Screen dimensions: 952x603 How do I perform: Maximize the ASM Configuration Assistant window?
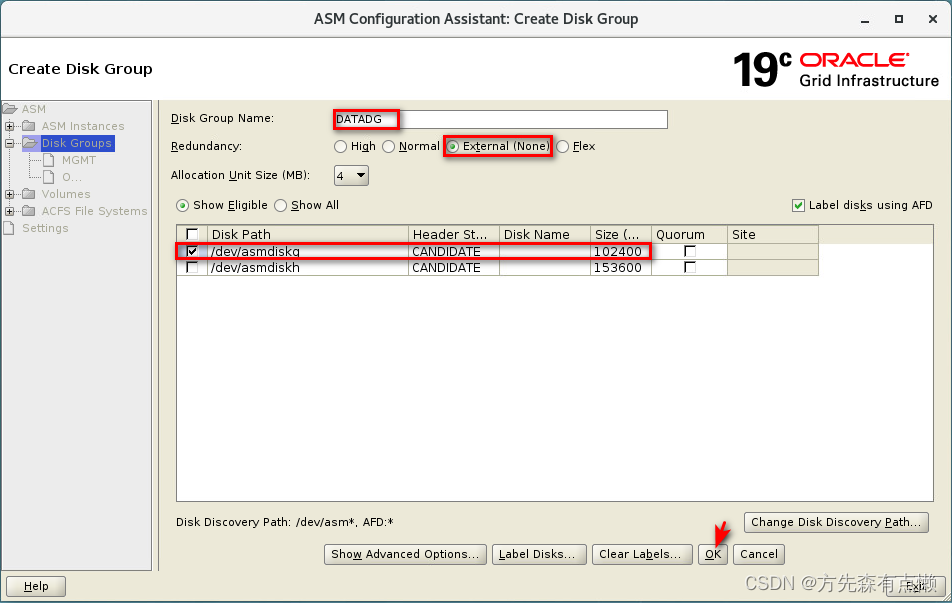click(x=899, y=19)
